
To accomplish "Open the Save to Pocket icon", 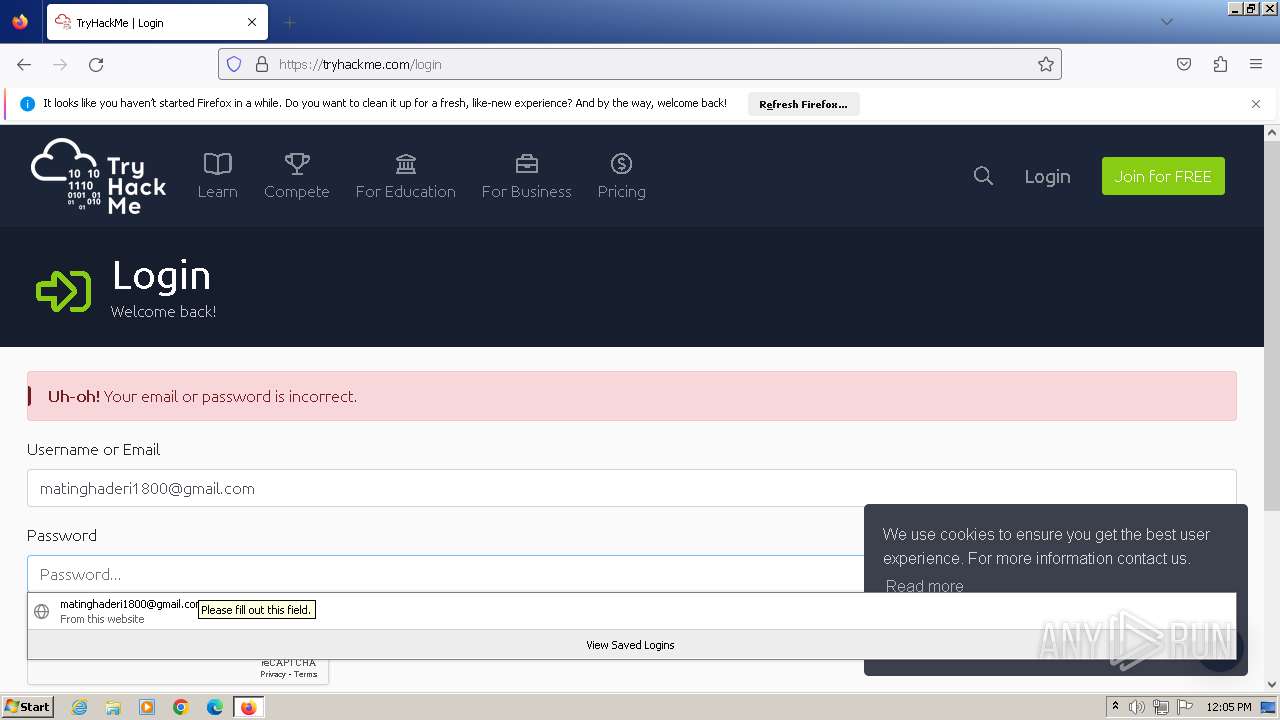I will coord(1184,64).
